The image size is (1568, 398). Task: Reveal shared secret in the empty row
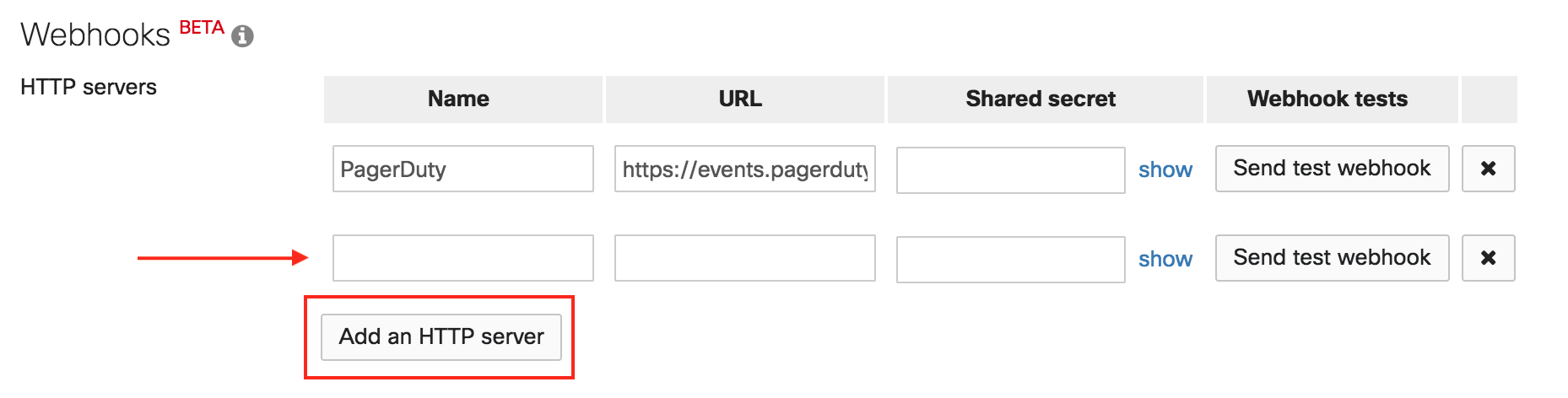[x=1165, y=259]
